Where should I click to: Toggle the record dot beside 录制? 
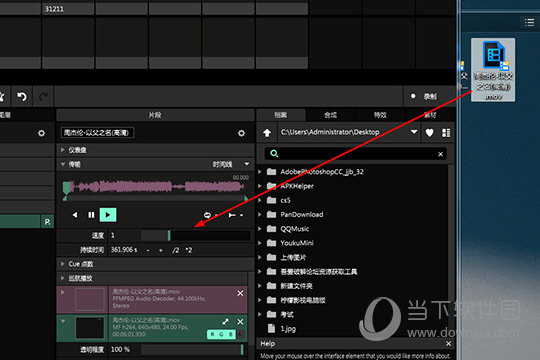pyautogui.click(x=413, y=96)
